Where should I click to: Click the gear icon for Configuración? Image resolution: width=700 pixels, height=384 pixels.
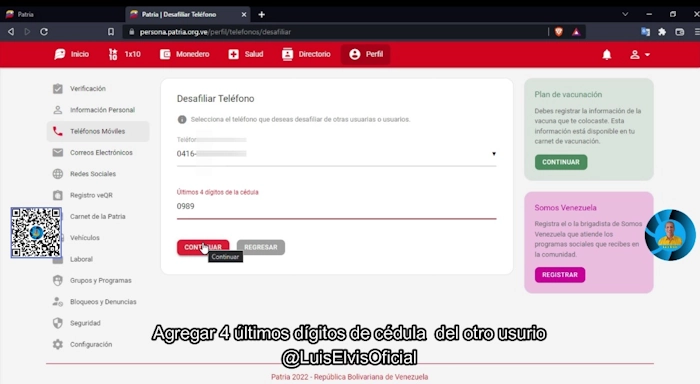coord(58,344)
